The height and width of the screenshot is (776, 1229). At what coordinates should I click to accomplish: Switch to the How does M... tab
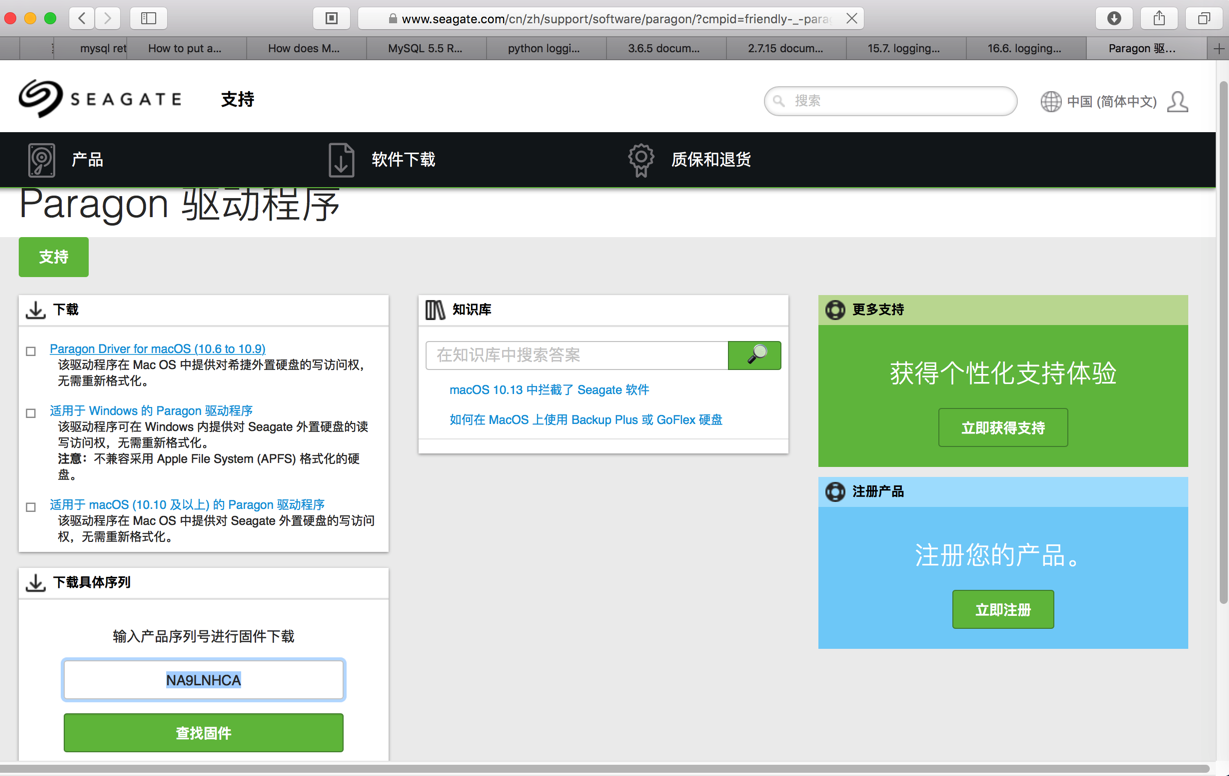pyautogui.click(x=304, y=48)
